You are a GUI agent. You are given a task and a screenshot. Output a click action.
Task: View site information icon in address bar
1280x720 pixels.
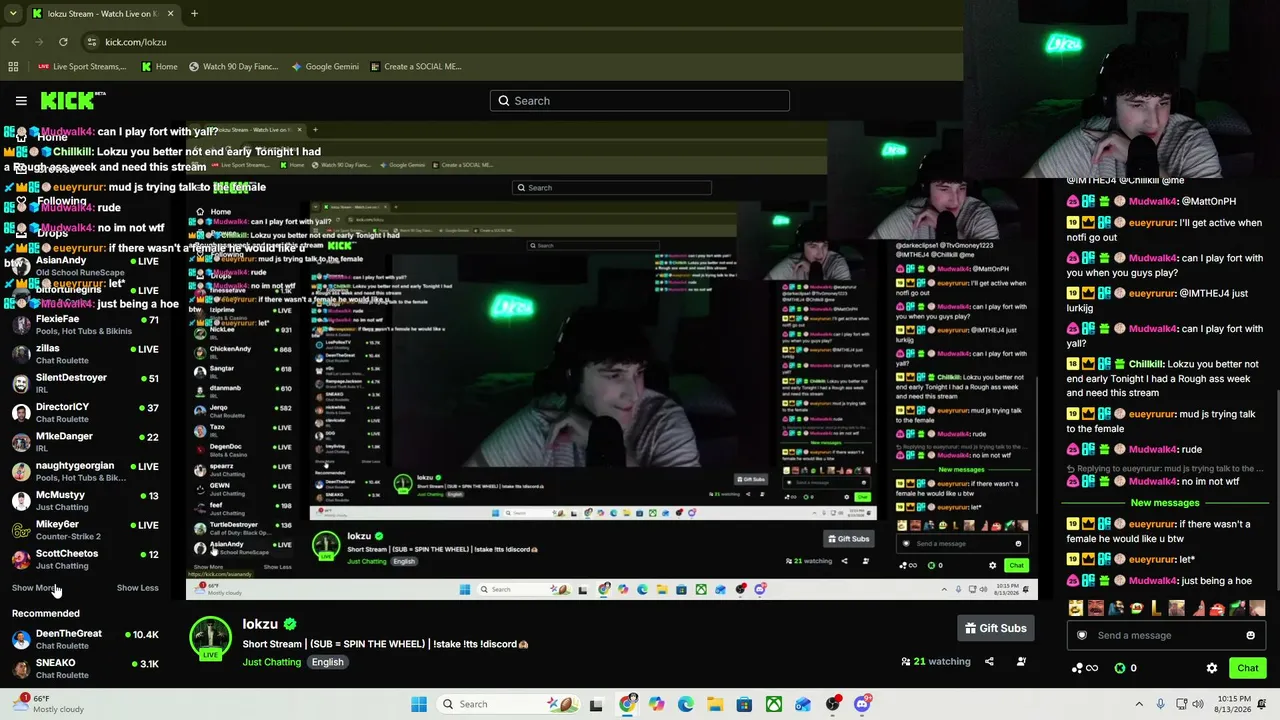(x=92, y=42)
